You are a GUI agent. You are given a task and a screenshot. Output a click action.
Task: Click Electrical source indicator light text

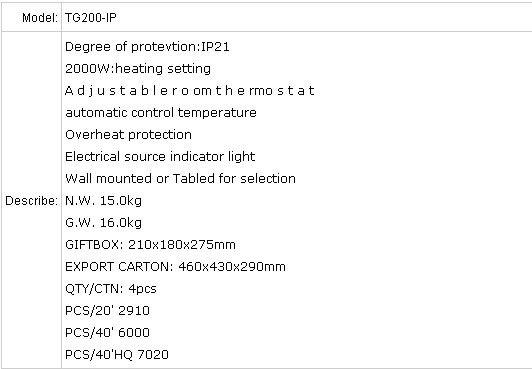pos(160,157)
